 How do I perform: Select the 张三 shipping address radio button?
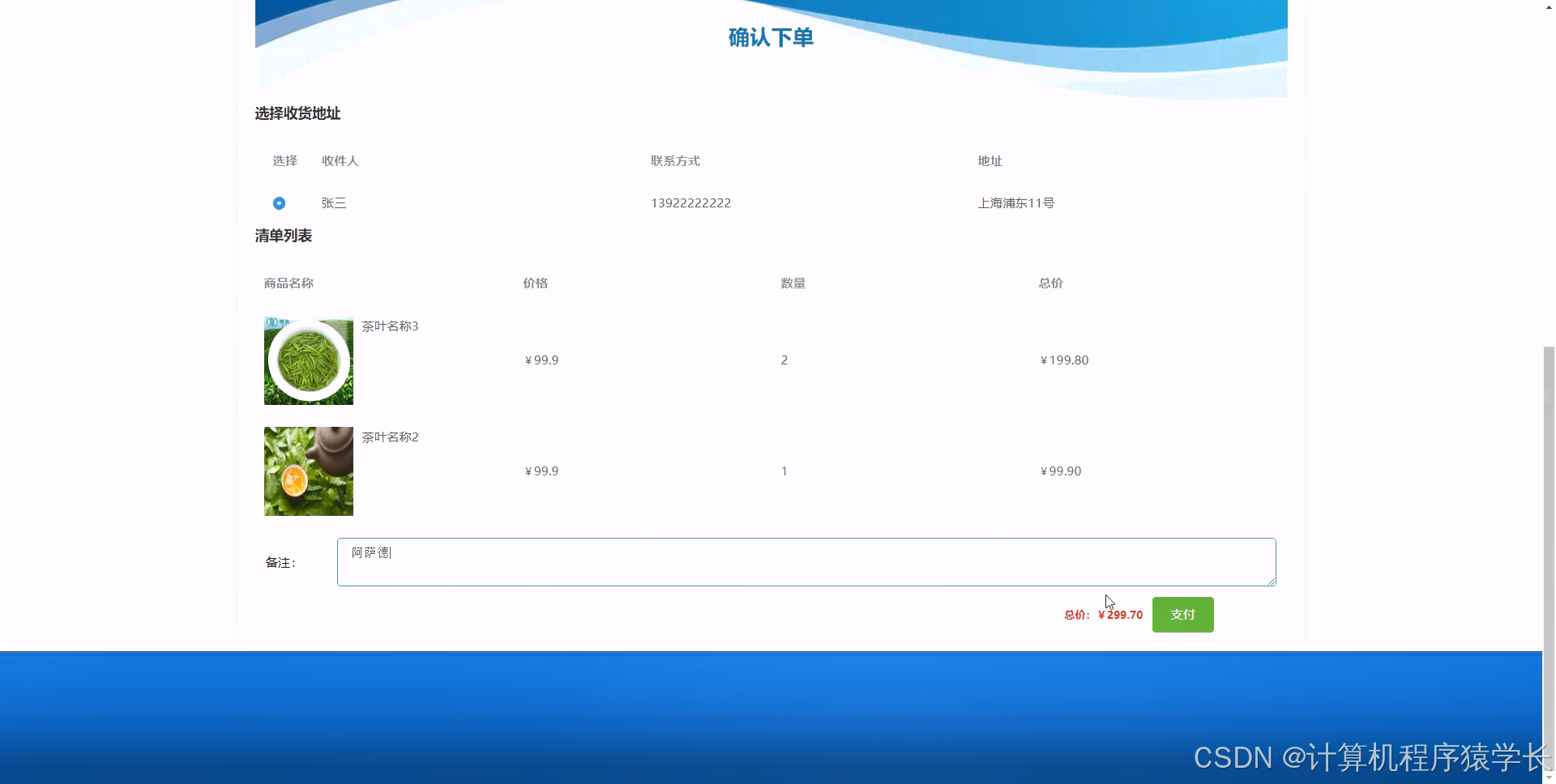coord(279,202)
